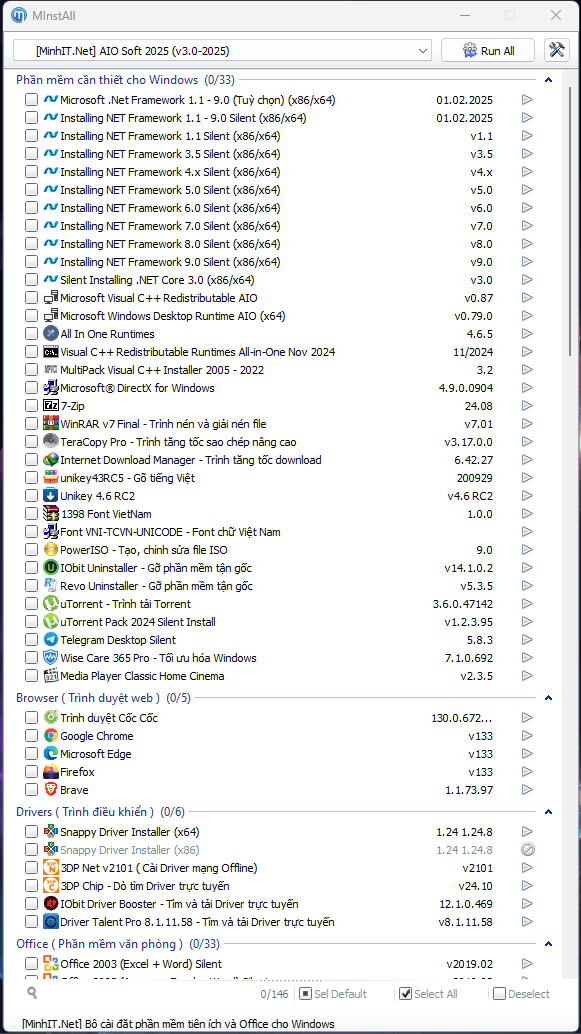Click the Brave browser icon
This screenshot has height=1034, width=581.
point(51,789)
